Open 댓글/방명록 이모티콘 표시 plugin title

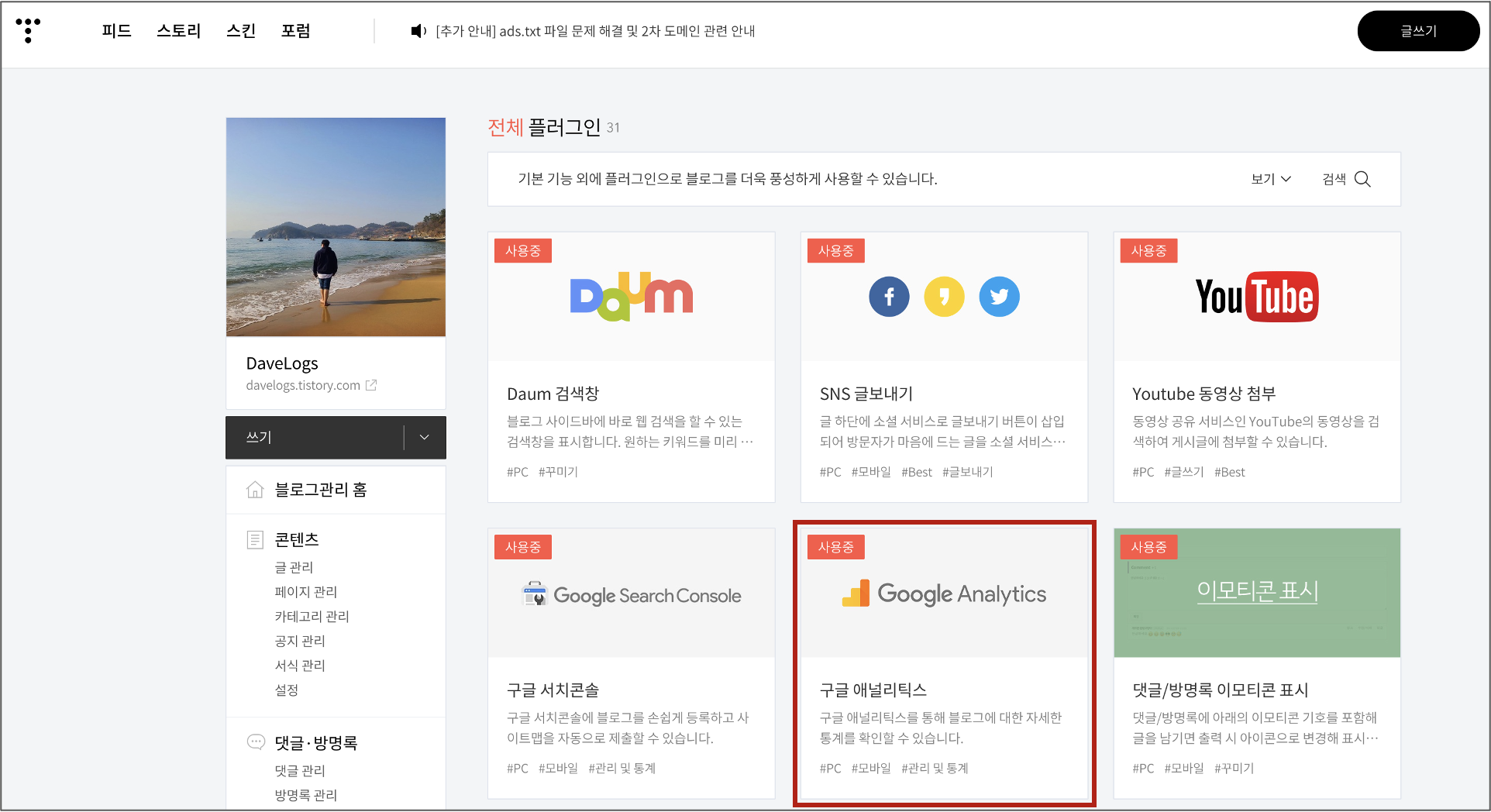point(1220,690)
